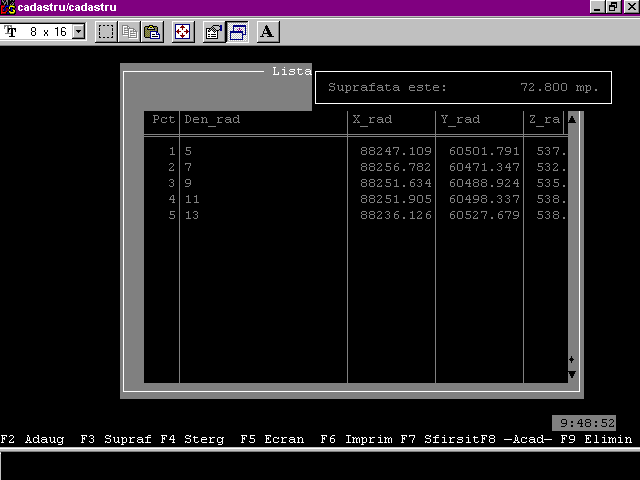640x480 pixels.
Task: Click F2 Adaug in the function bar
Action: [x=32, y=439]
